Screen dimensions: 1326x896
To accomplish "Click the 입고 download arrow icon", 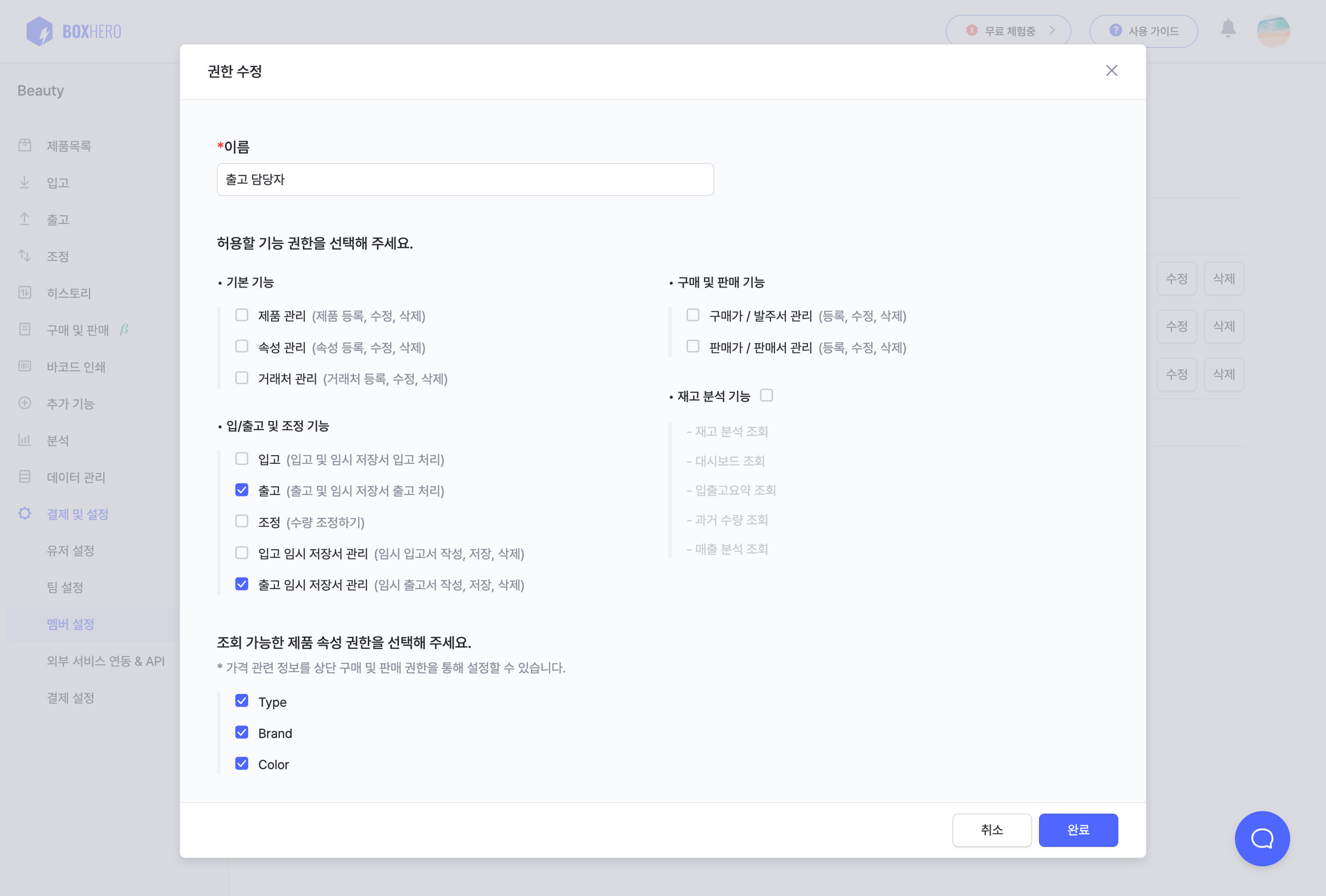I will (x=25, y=182).
